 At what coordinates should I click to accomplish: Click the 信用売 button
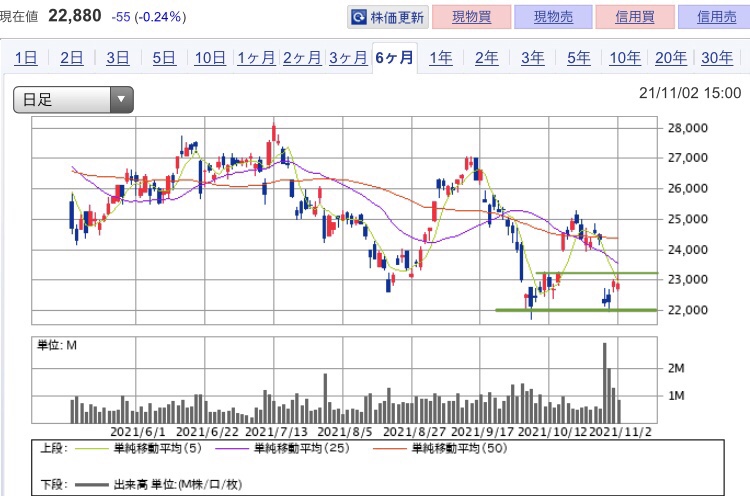716,17
